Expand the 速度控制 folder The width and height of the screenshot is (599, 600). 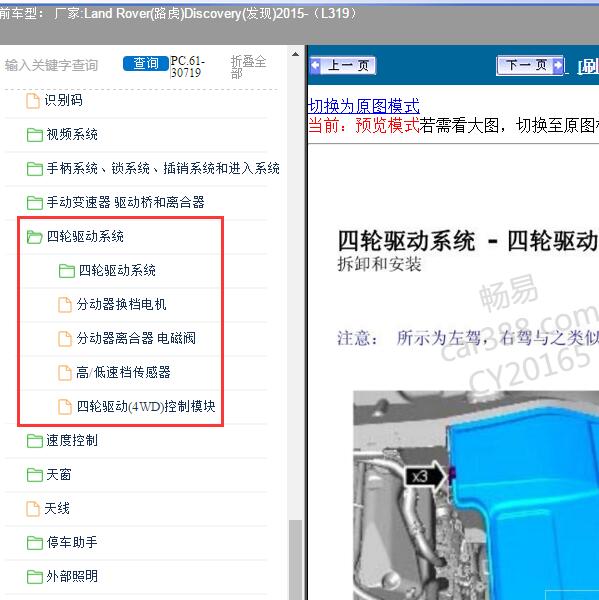72,440
